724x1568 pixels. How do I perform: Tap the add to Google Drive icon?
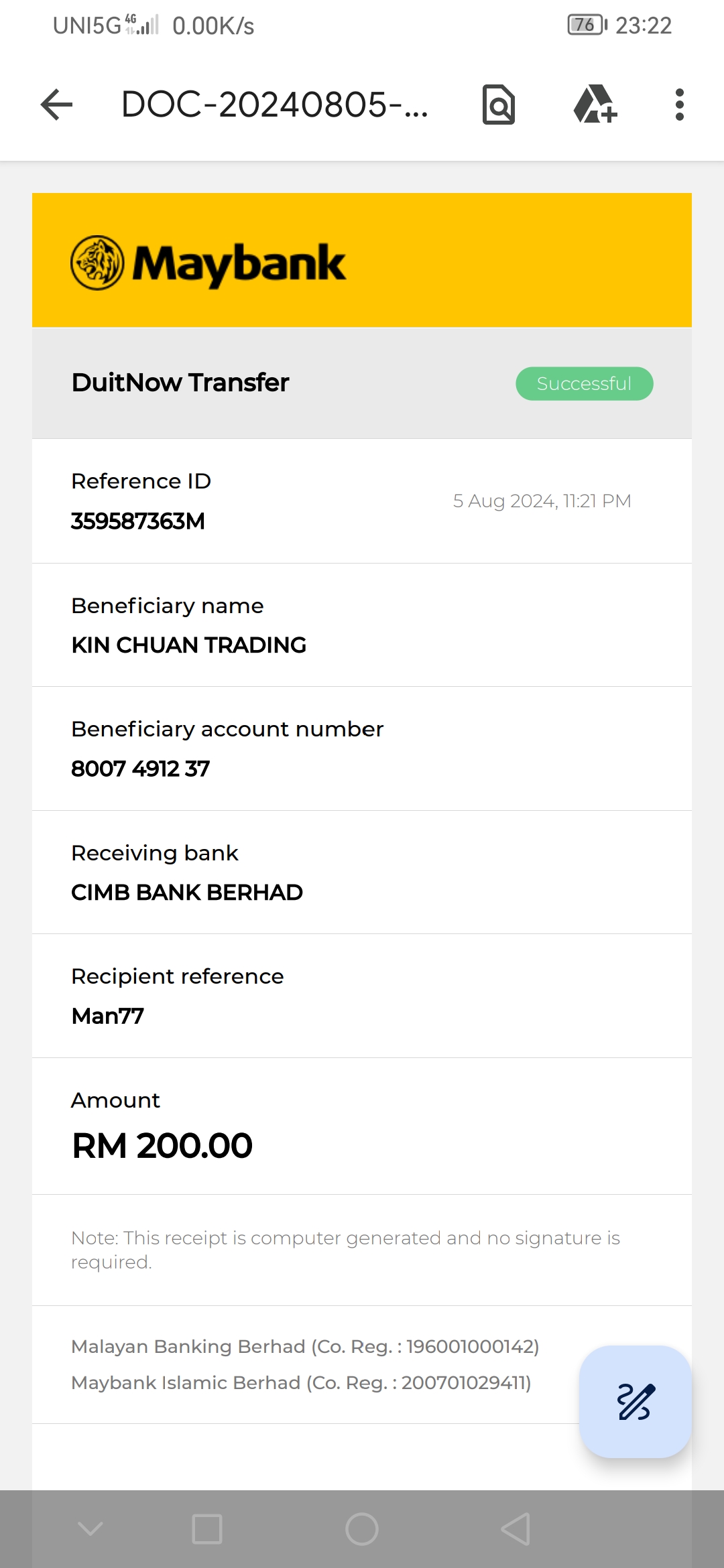coord(595,105)
